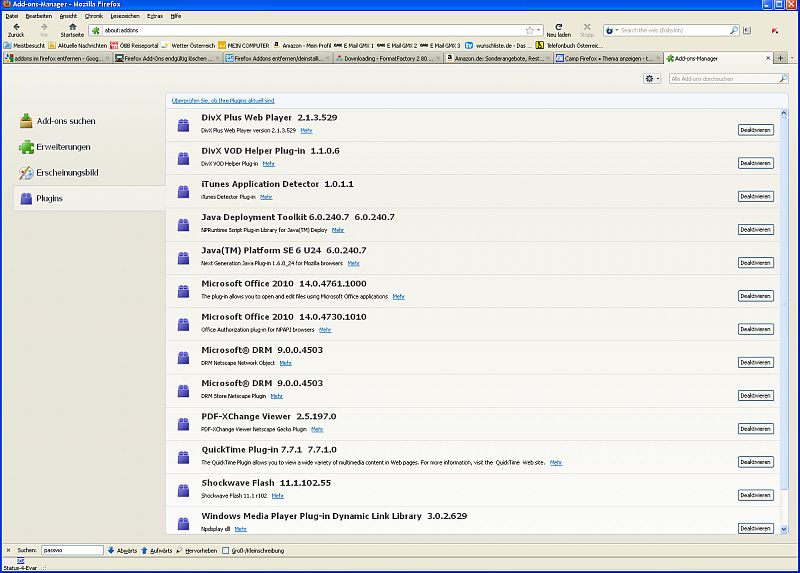800x573 pixels.
Task: Toggle Hervorheben highlight in find bar
Action: [x=198, y=550]
